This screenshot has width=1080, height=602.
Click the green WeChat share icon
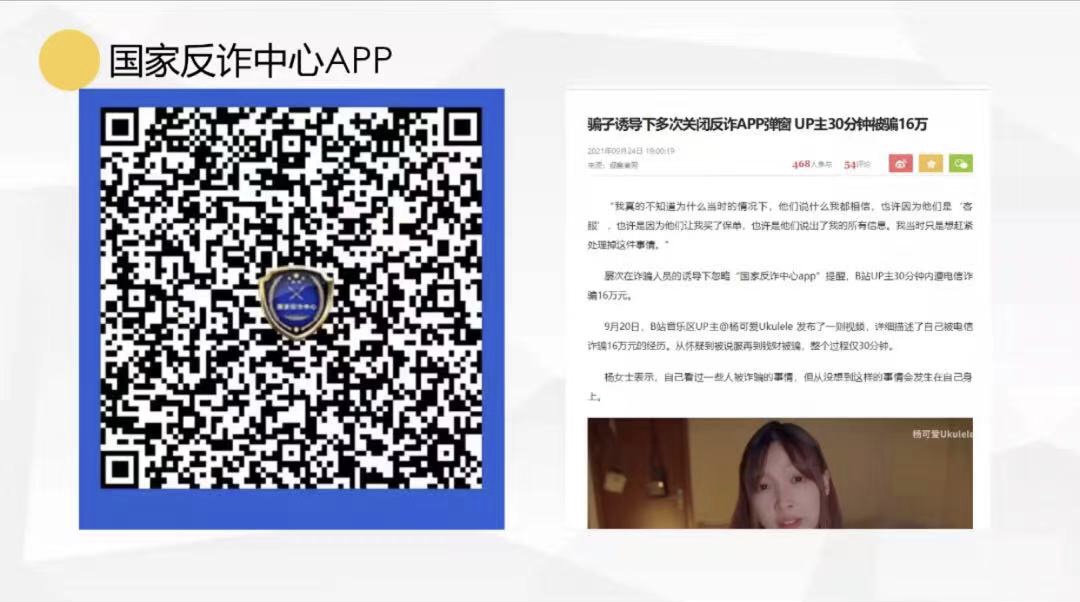961,163
